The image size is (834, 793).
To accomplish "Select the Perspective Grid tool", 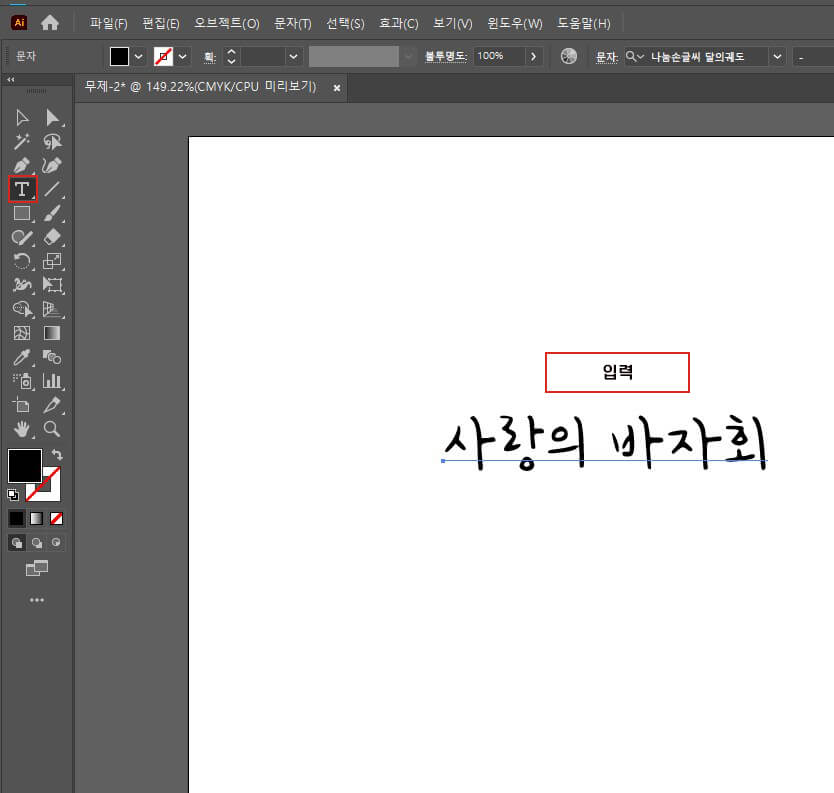I will [52, 309].
